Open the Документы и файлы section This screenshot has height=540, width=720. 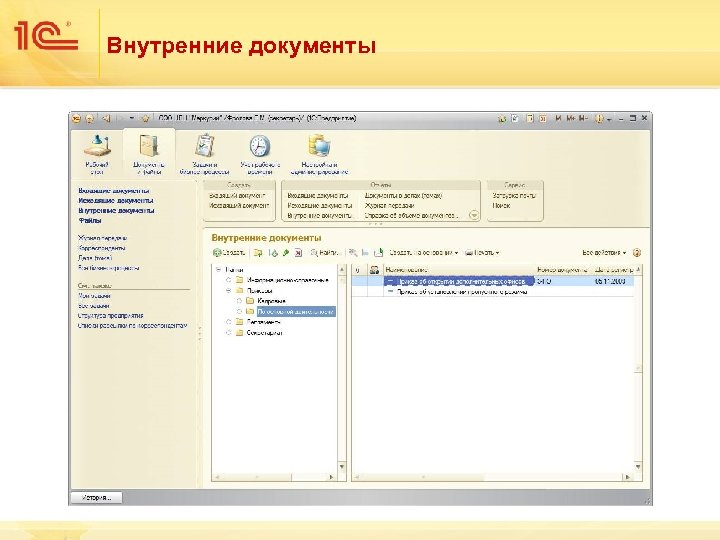148,155
